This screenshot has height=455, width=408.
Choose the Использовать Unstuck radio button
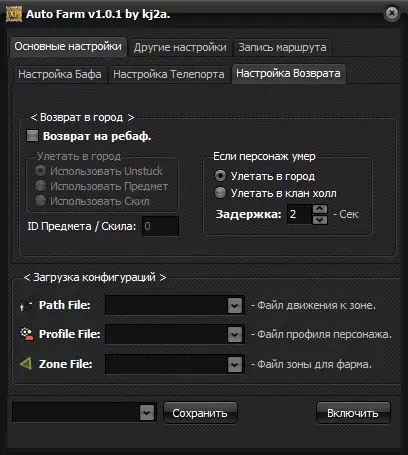[x=40, y=171]
